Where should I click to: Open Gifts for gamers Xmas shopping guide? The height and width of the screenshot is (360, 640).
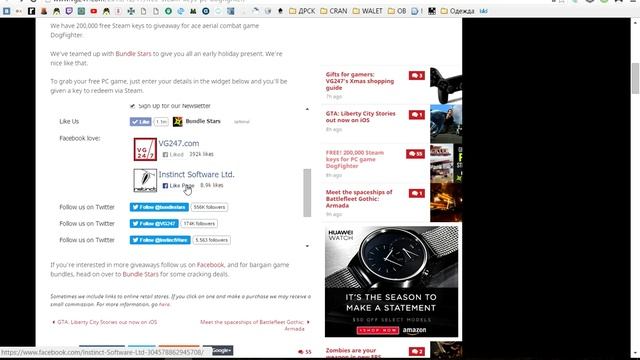(x=360, y=81)
